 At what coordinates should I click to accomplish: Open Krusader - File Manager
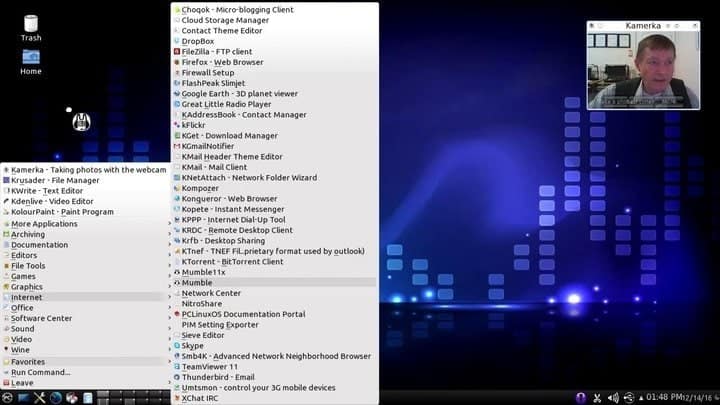tap(85, 180)
